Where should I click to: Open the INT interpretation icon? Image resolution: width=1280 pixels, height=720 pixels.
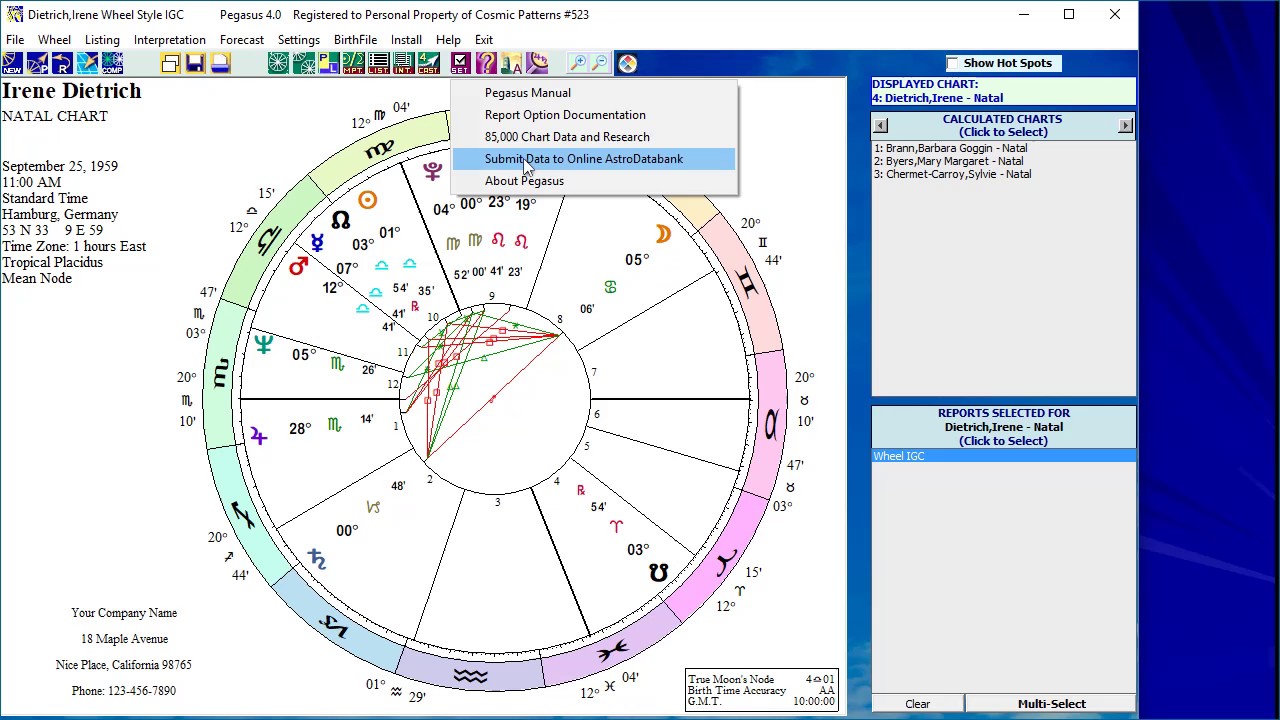(x=403, y=64)
